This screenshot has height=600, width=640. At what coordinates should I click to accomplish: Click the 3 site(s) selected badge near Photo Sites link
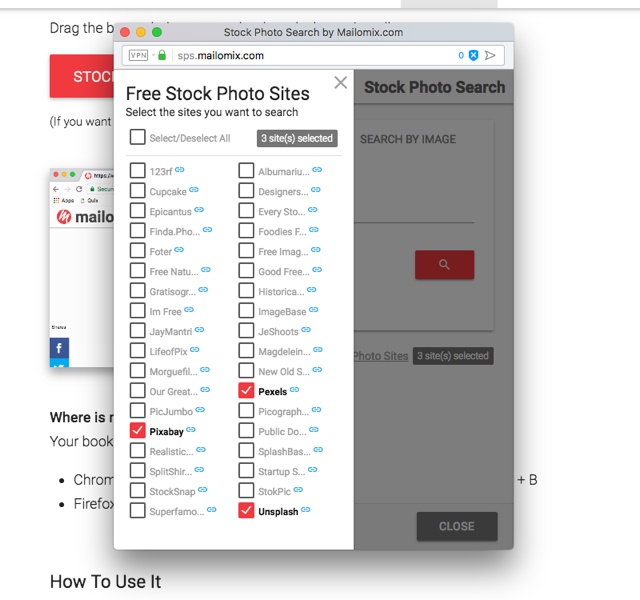(x=453, y=356)
